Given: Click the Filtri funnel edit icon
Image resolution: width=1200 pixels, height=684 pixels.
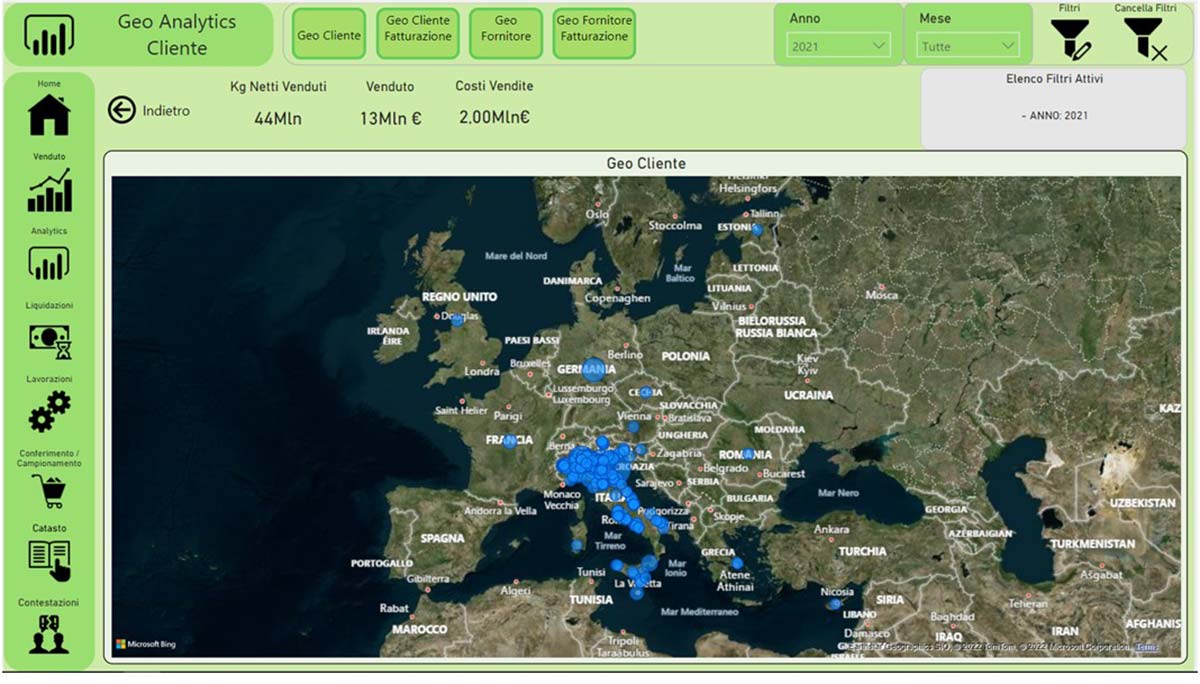Looking at the screenshot, I should pyautogui.click(x=1070, y=39).
